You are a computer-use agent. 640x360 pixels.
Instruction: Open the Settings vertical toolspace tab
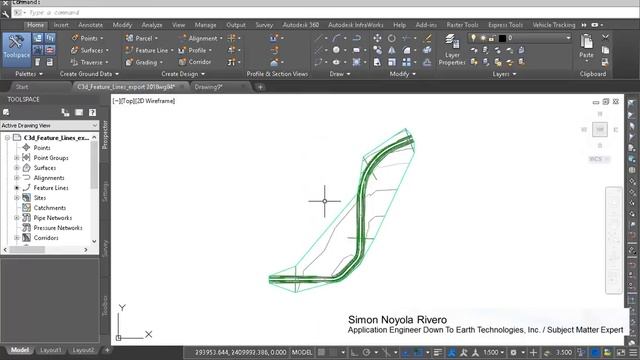[x=105, y=192]
